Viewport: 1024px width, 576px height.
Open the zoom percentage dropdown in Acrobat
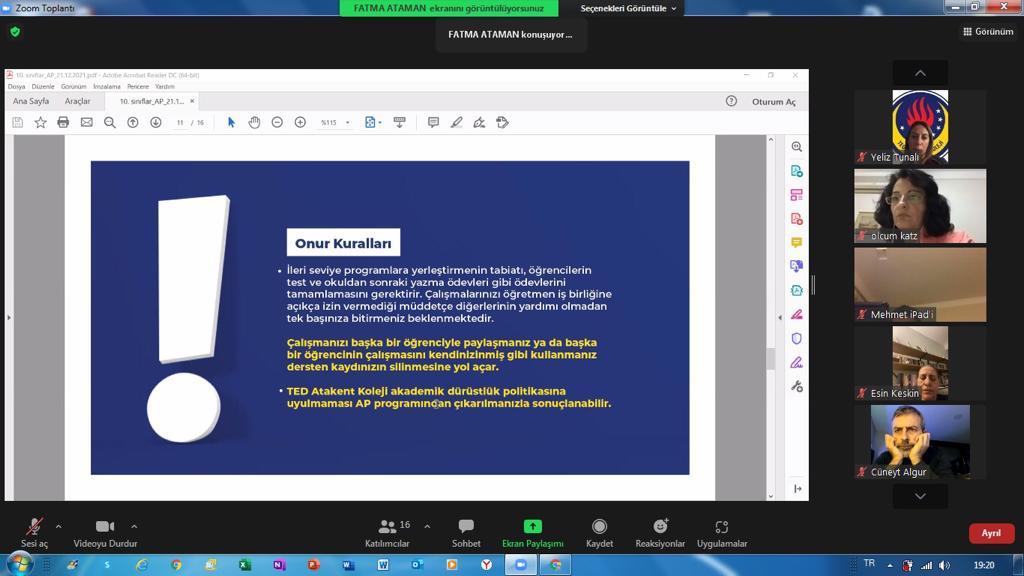pos(347,123)
